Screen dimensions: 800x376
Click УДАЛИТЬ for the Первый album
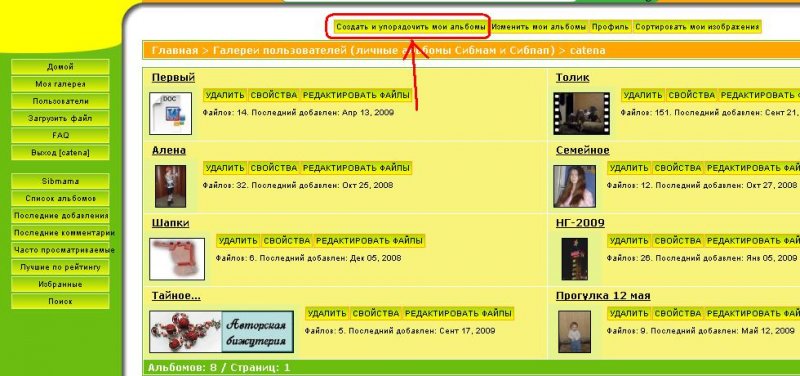(x=225, y=95)
